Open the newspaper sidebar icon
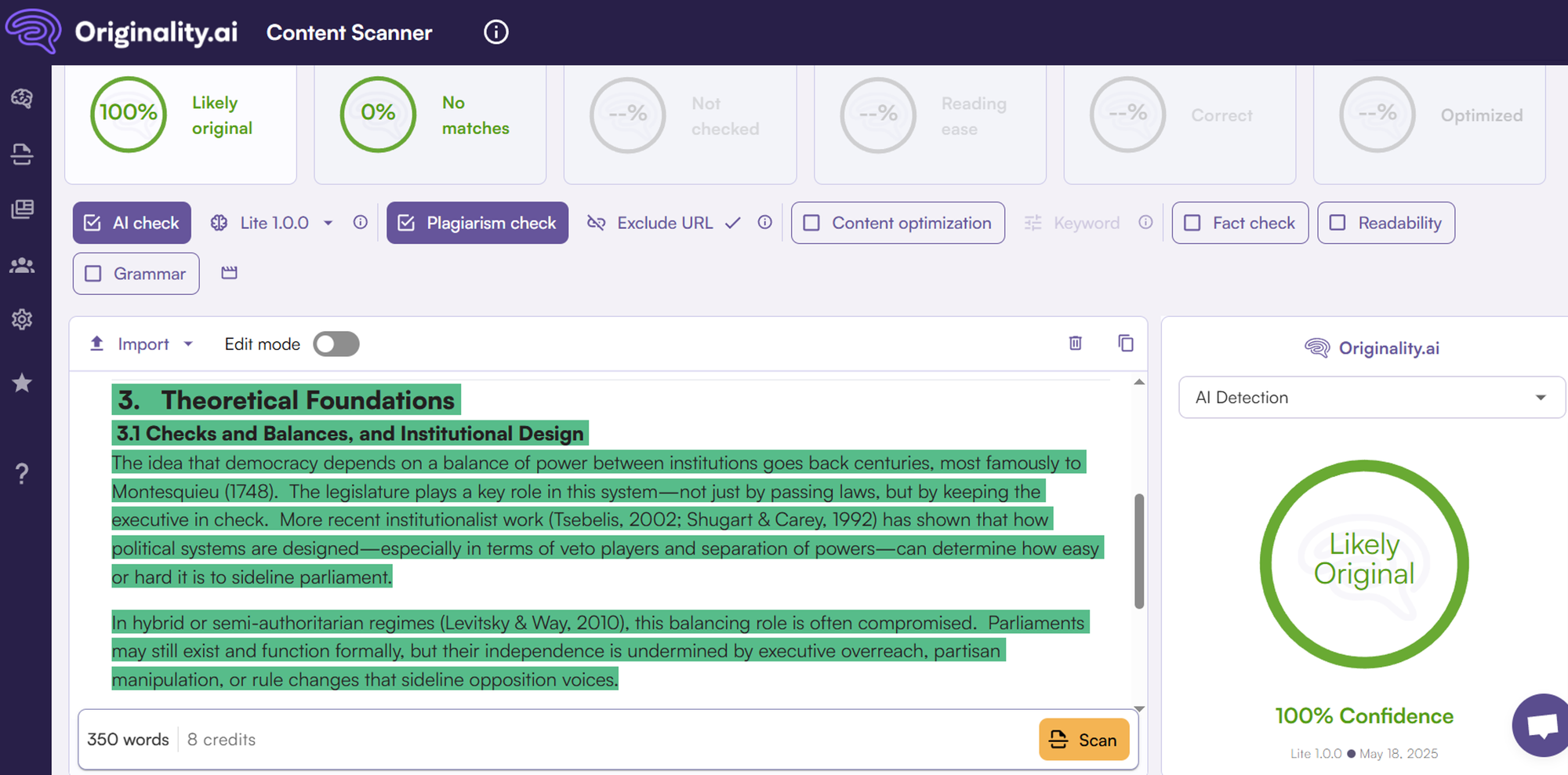The image size is (1568, 775). click(22, 209)
